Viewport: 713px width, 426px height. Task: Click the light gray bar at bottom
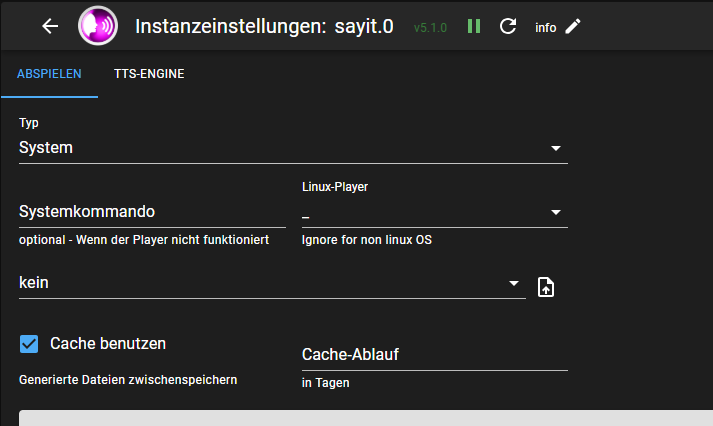366,418
